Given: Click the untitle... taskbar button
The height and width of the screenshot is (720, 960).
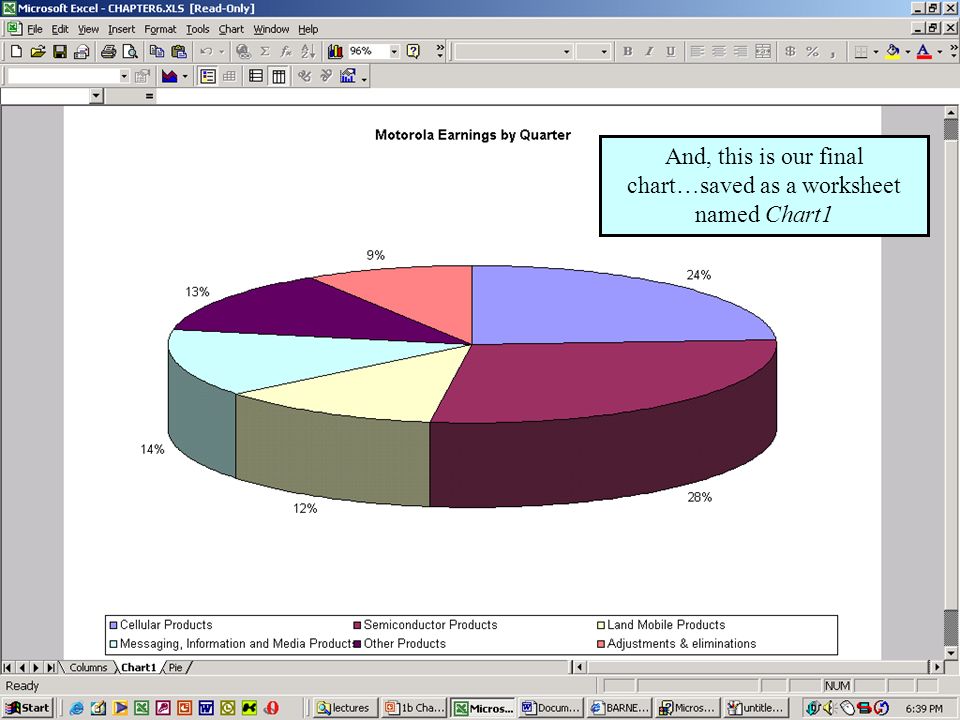Looking at the screenshot, I should click(756, 708).
